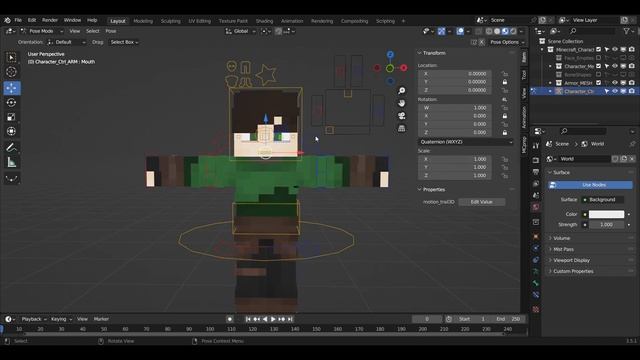The height and width of the screenshot is (360, 640).
Task: Toggle the Location Y lock
Action: tap(505, 82)
